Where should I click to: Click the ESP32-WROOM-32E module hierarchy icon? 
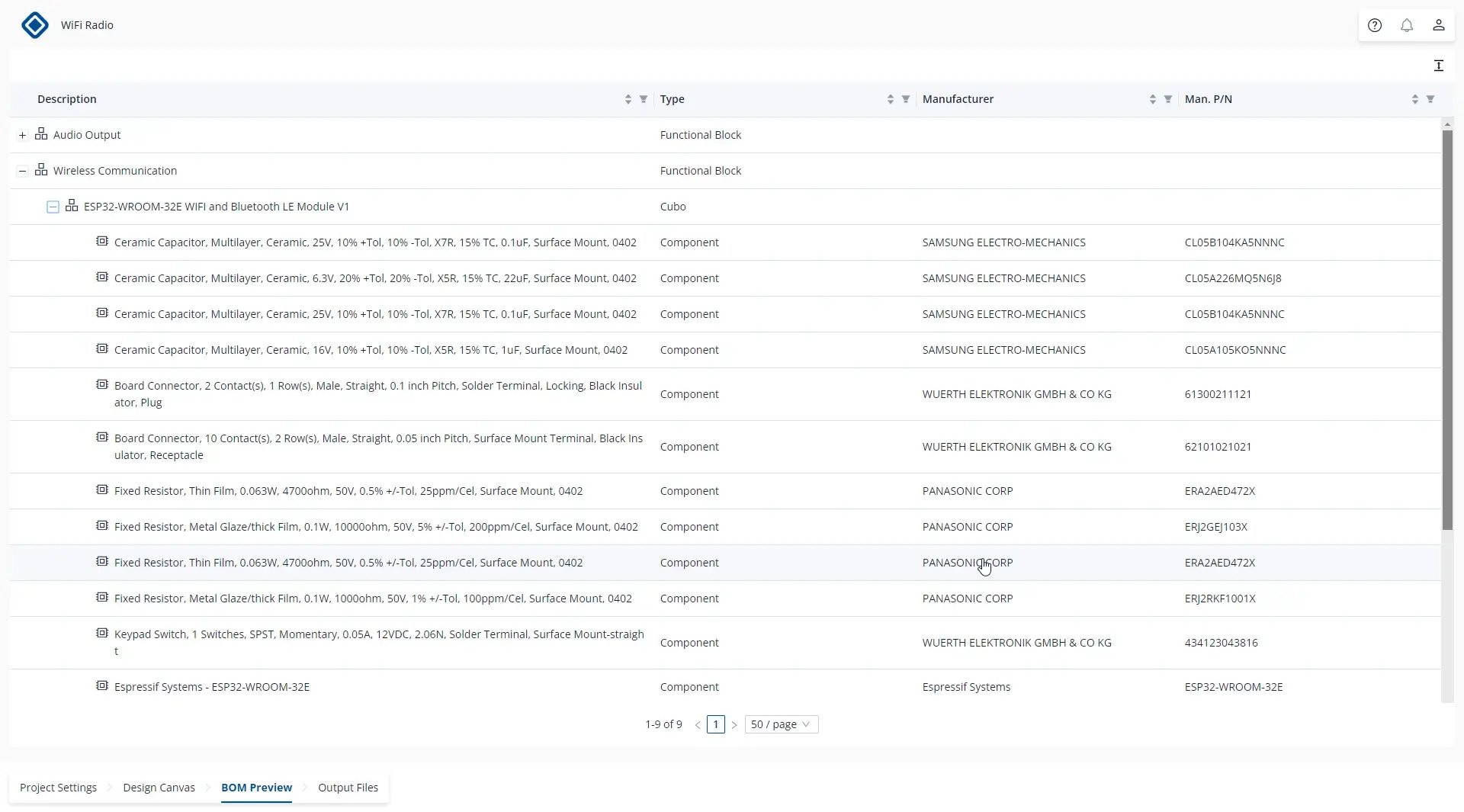72,206
